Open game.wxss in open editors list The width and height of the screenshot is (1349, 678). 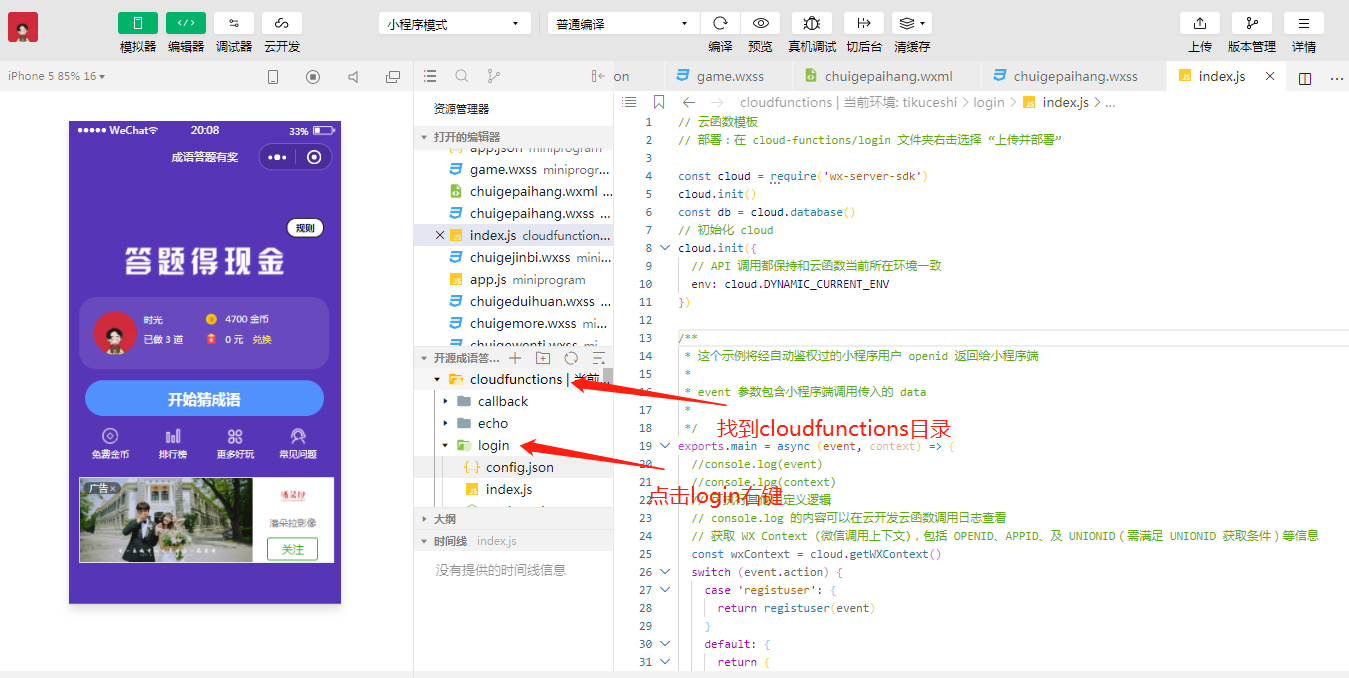pos(514,169)
